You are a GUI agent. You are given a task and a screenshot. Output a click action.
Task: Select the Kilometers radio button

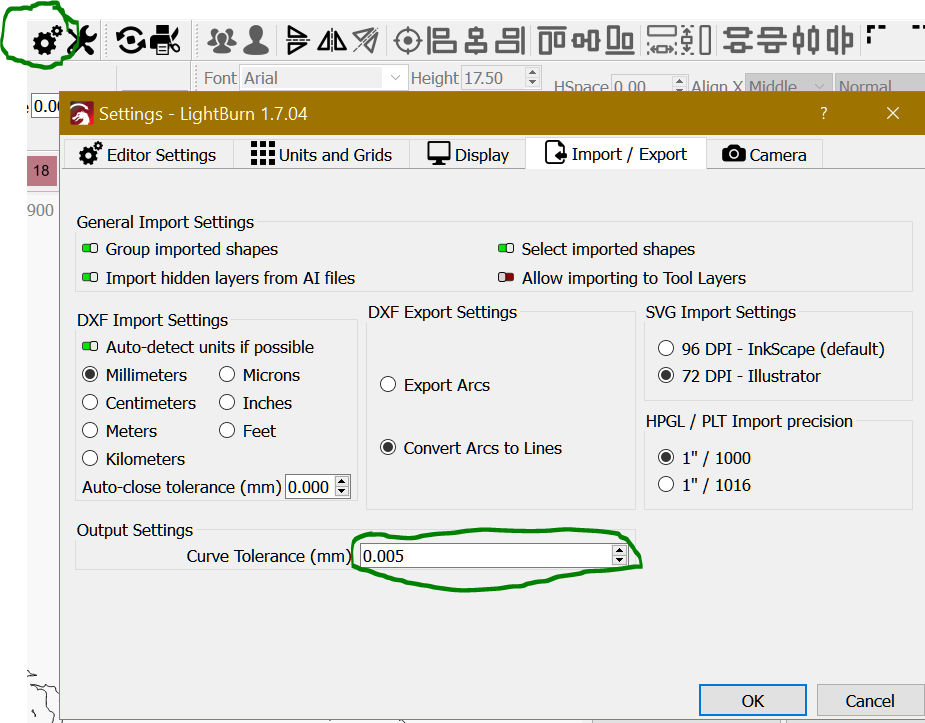90,458
